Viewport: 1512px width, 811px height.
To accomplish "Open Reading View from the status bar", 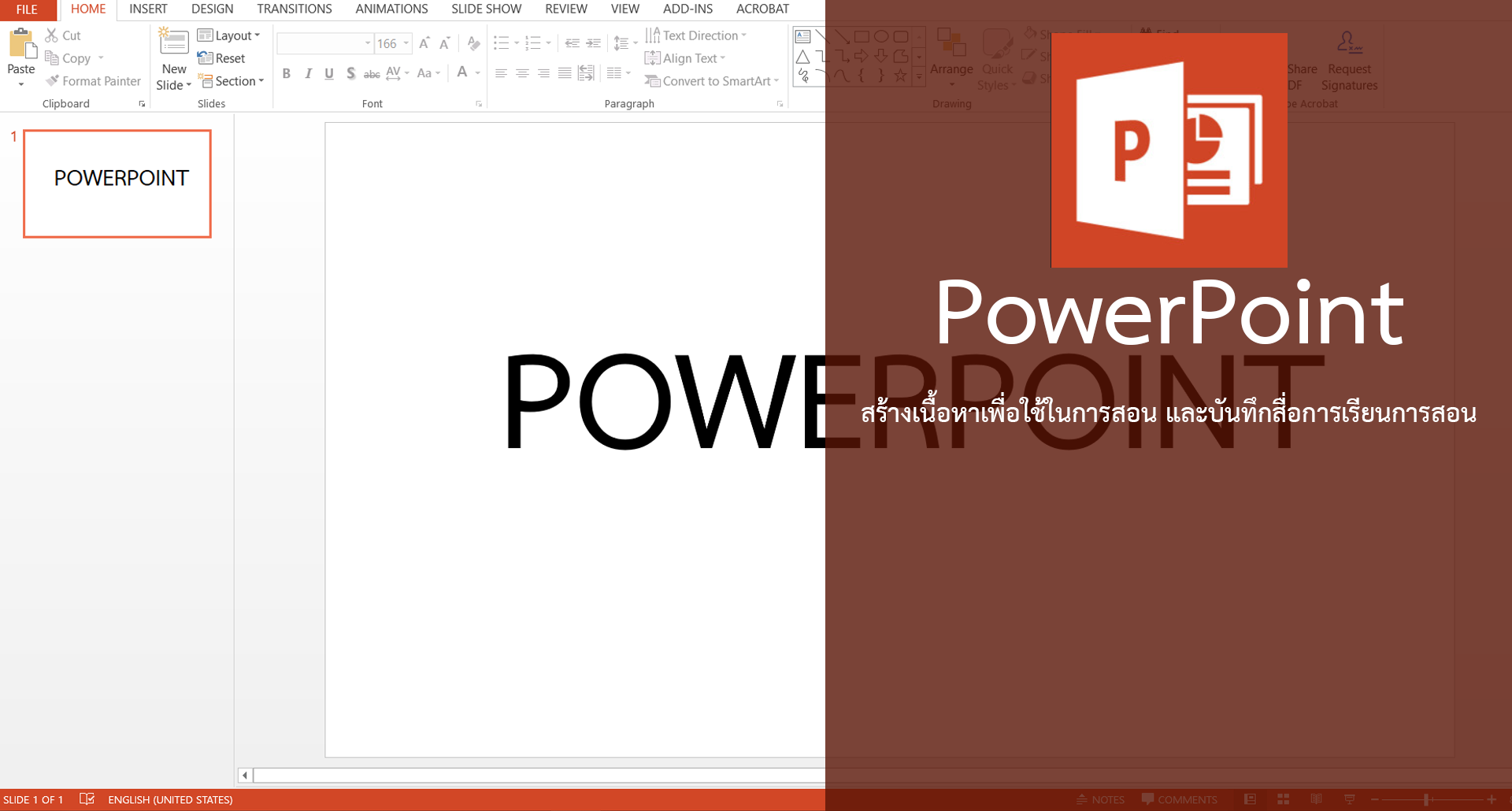I will pyautogui.click(x=1315, y=799).
